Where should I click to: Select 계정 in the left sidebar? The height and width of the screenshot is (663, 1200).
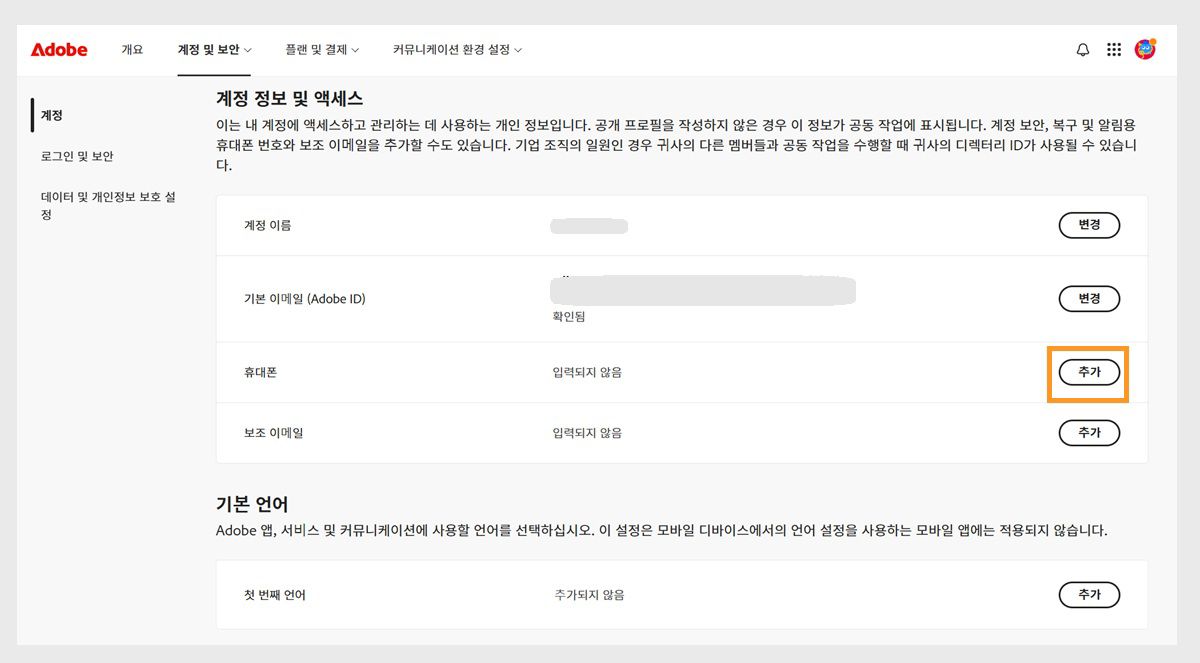(x=51, y=115)
